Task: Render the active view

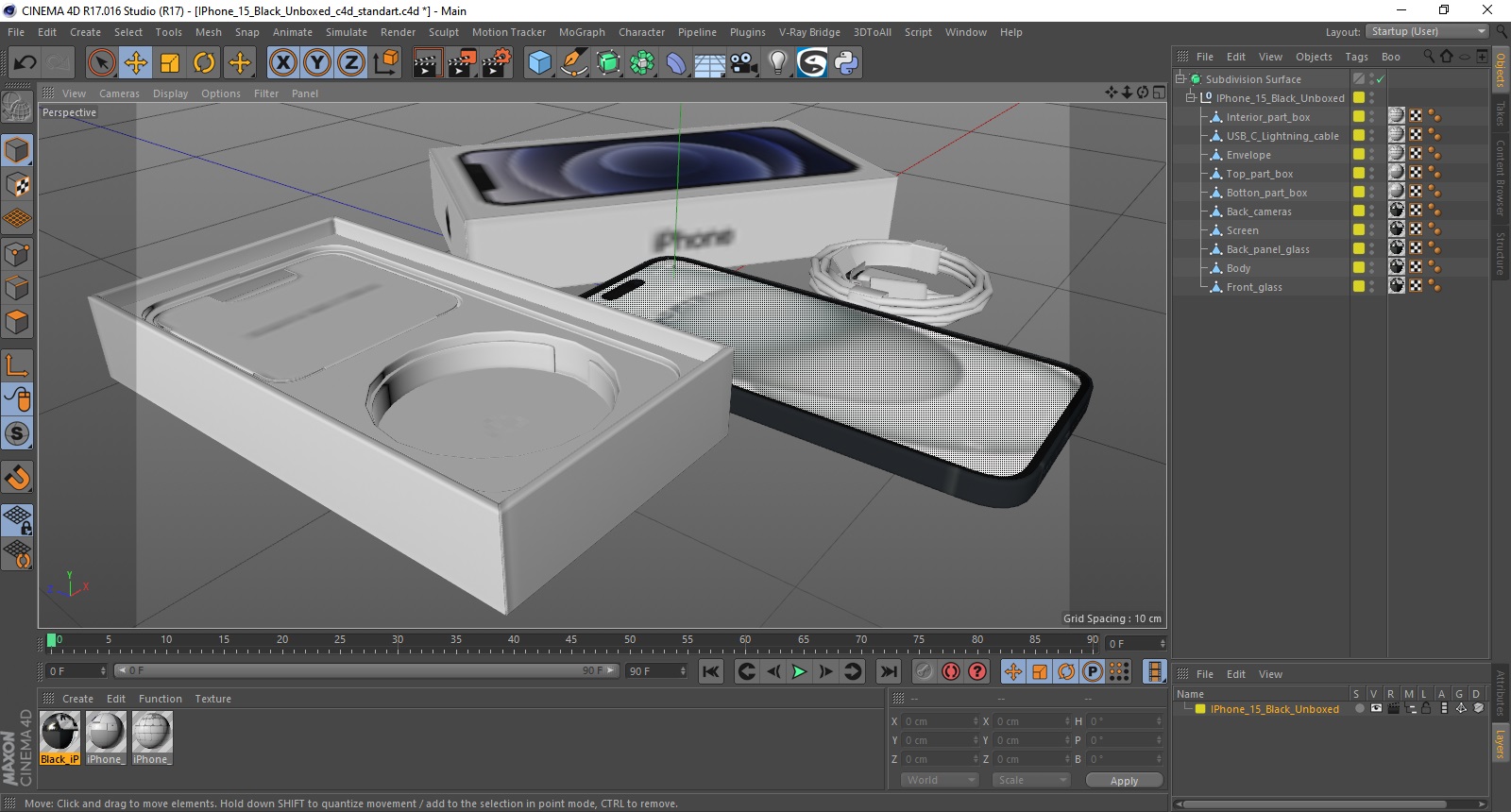Action: [x=427, y=63]
